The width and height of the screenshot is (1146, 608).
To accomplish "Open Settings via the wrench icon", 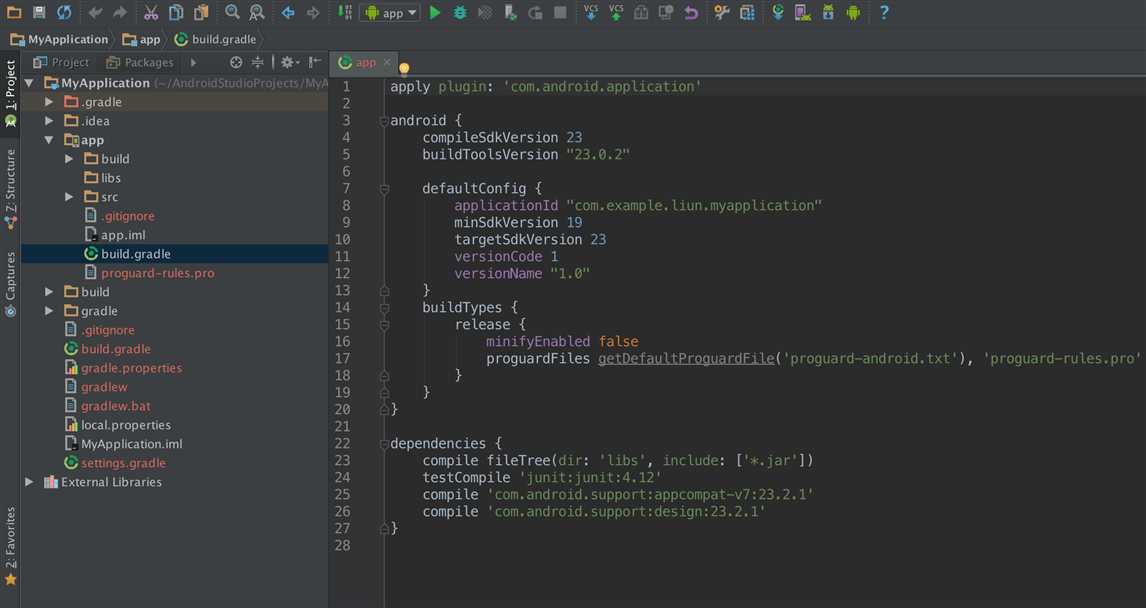I will 721,12.
